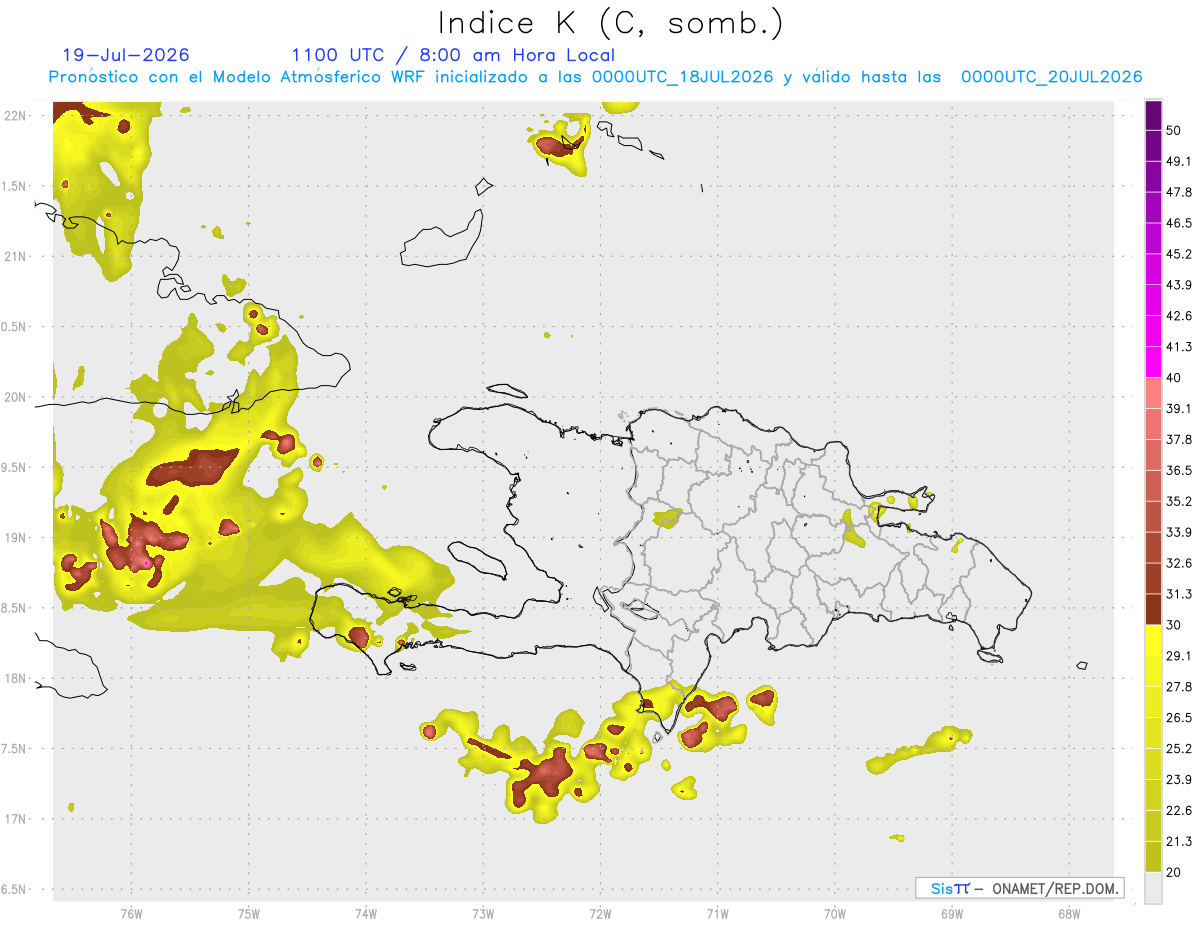Click colorbar value "50"
Screen dimensions: 1200x927
[x=1174, y=130]
